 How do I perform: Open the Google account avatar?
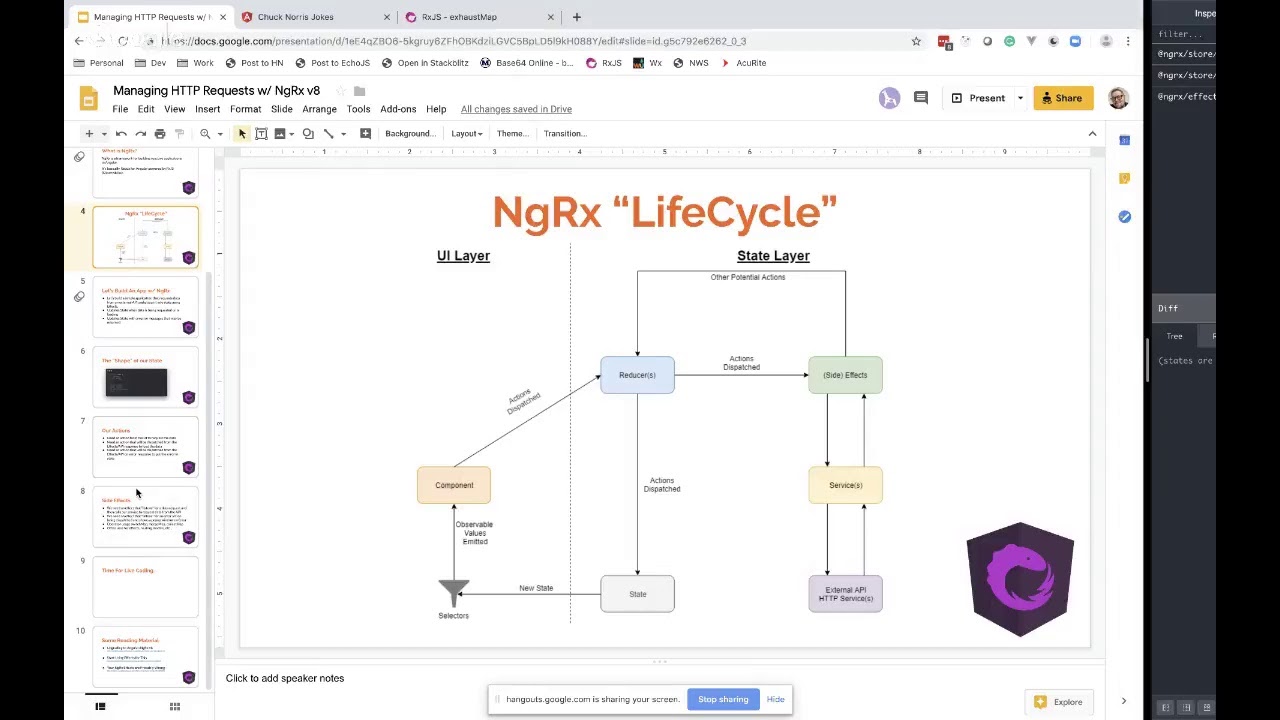coord(1118,98)
